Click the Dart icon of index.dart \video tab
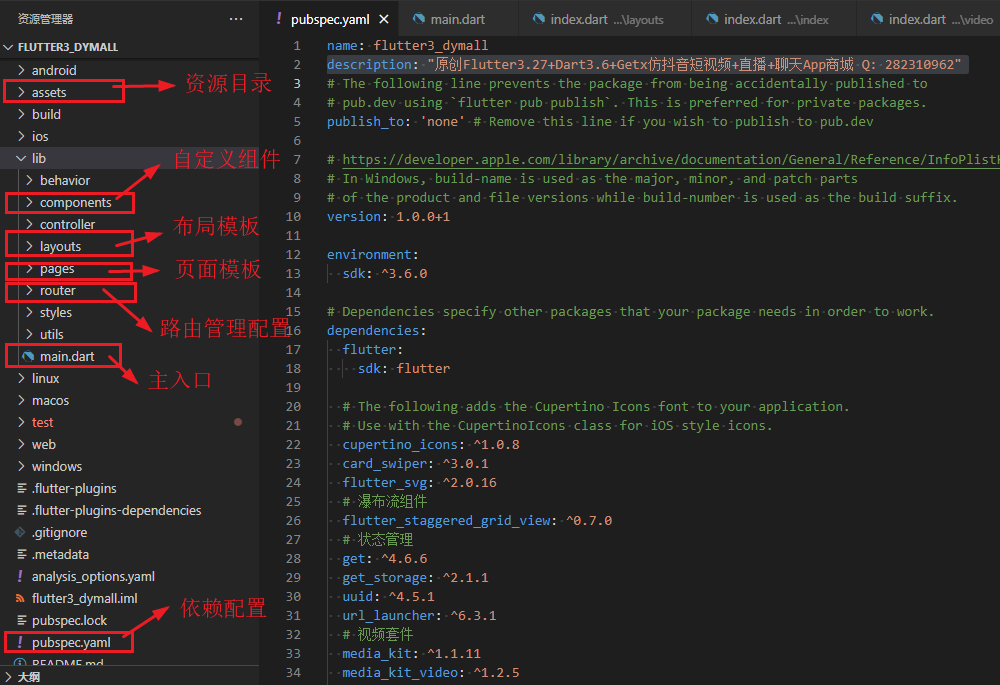 878,19
